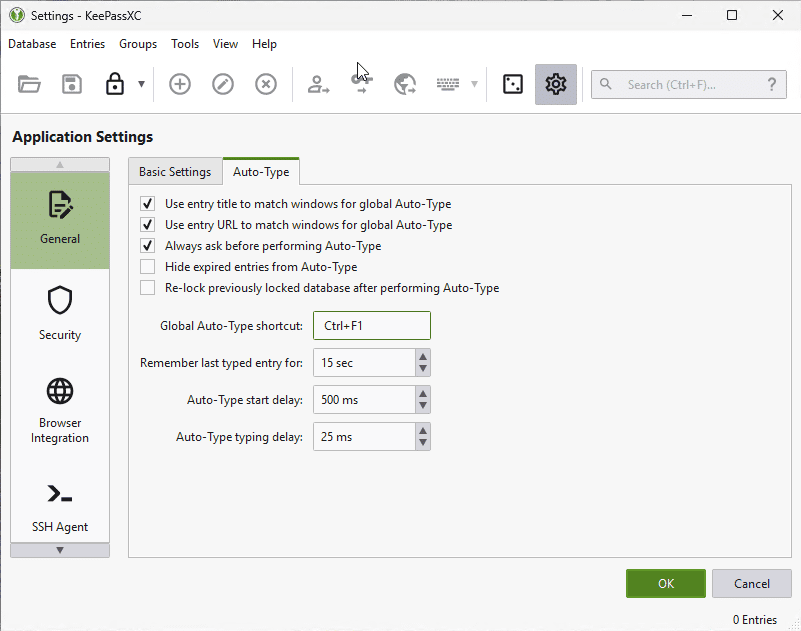Copy URL to clipboard globe icon
The image size is (801, 631).
pyautogui.click(x=405, y=84)
